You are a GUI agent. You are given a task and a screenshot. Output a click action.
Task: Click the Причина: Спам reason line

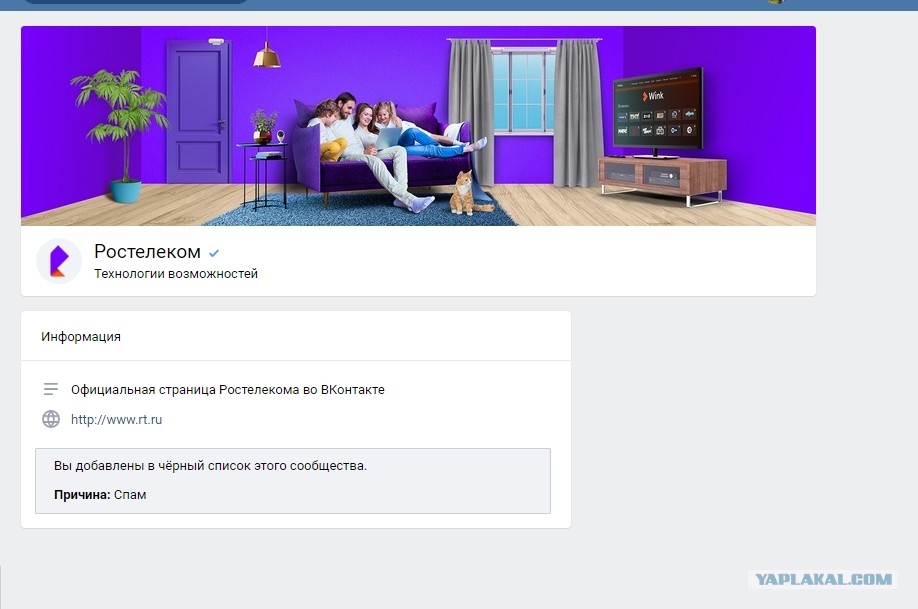coord(100,495)
